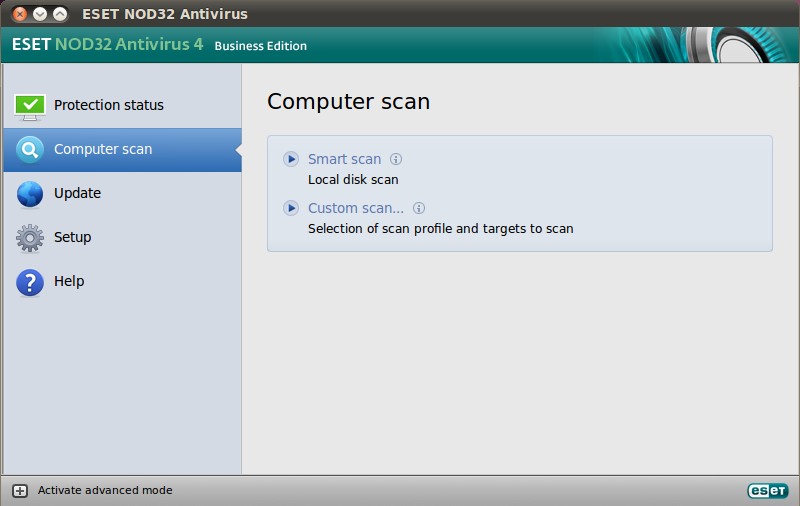Image resolution: width=800 pixels, height=506 pixels.
Task: Click the plus icon for advanced mode
Action: 20,491
